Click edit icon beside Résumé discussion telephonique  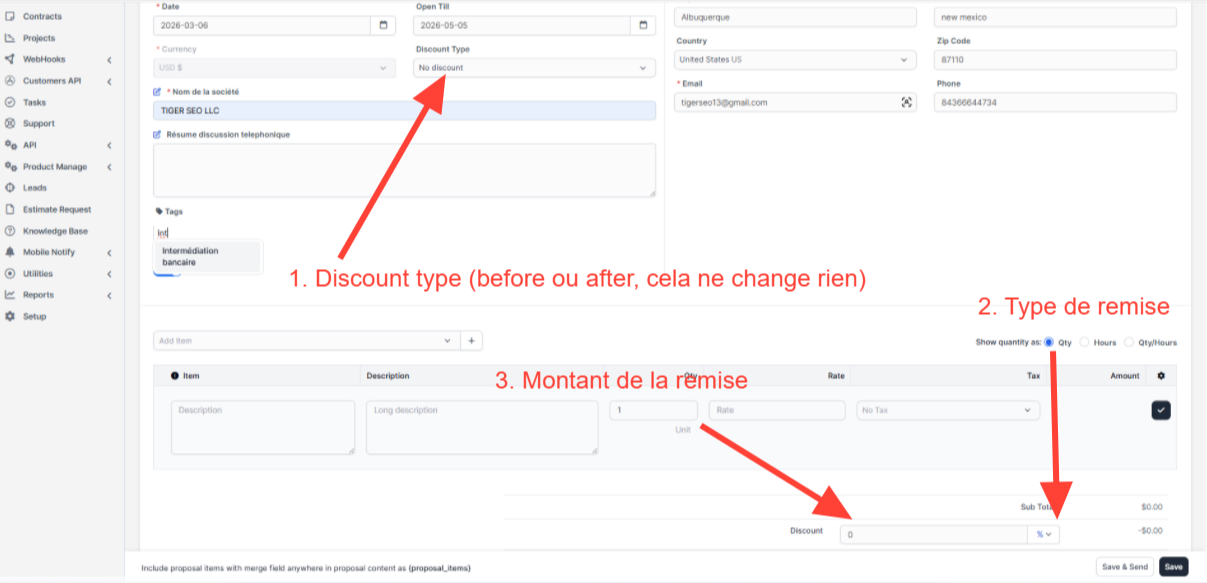pos(157,134)
